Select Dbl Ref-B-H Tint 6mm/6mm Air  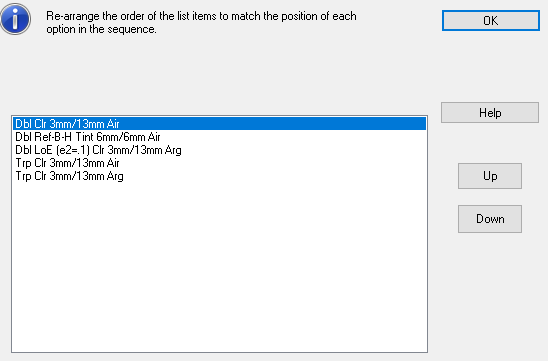tap(219, 137)
